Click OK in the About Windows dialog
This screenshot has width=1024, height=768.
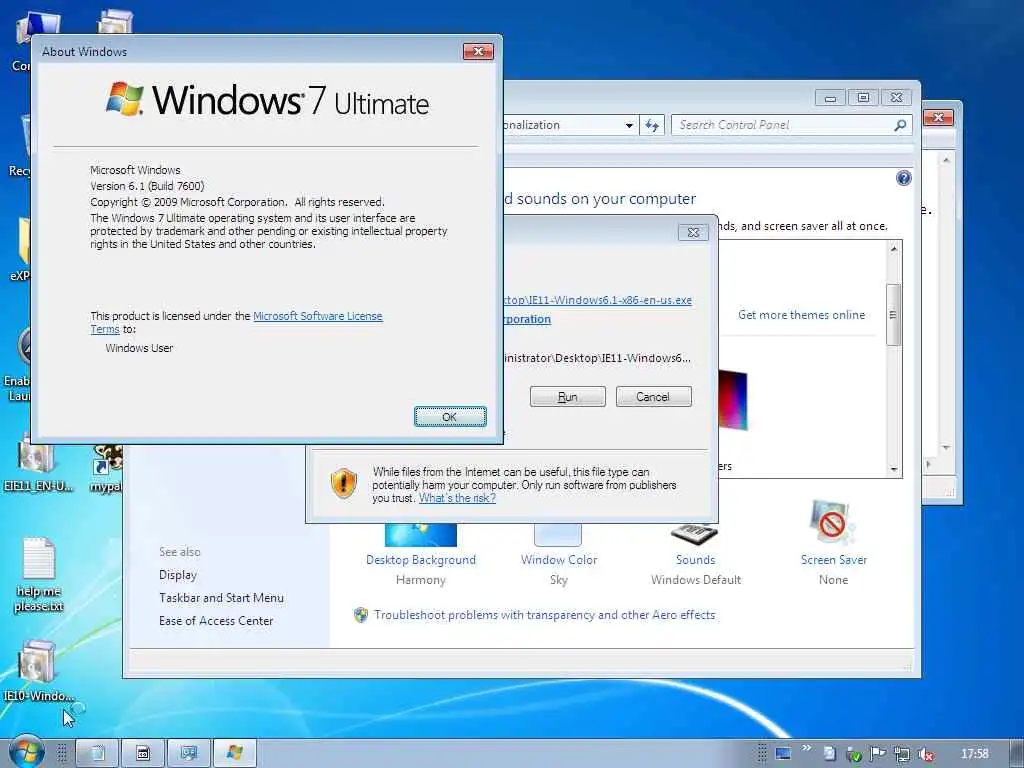450,417
